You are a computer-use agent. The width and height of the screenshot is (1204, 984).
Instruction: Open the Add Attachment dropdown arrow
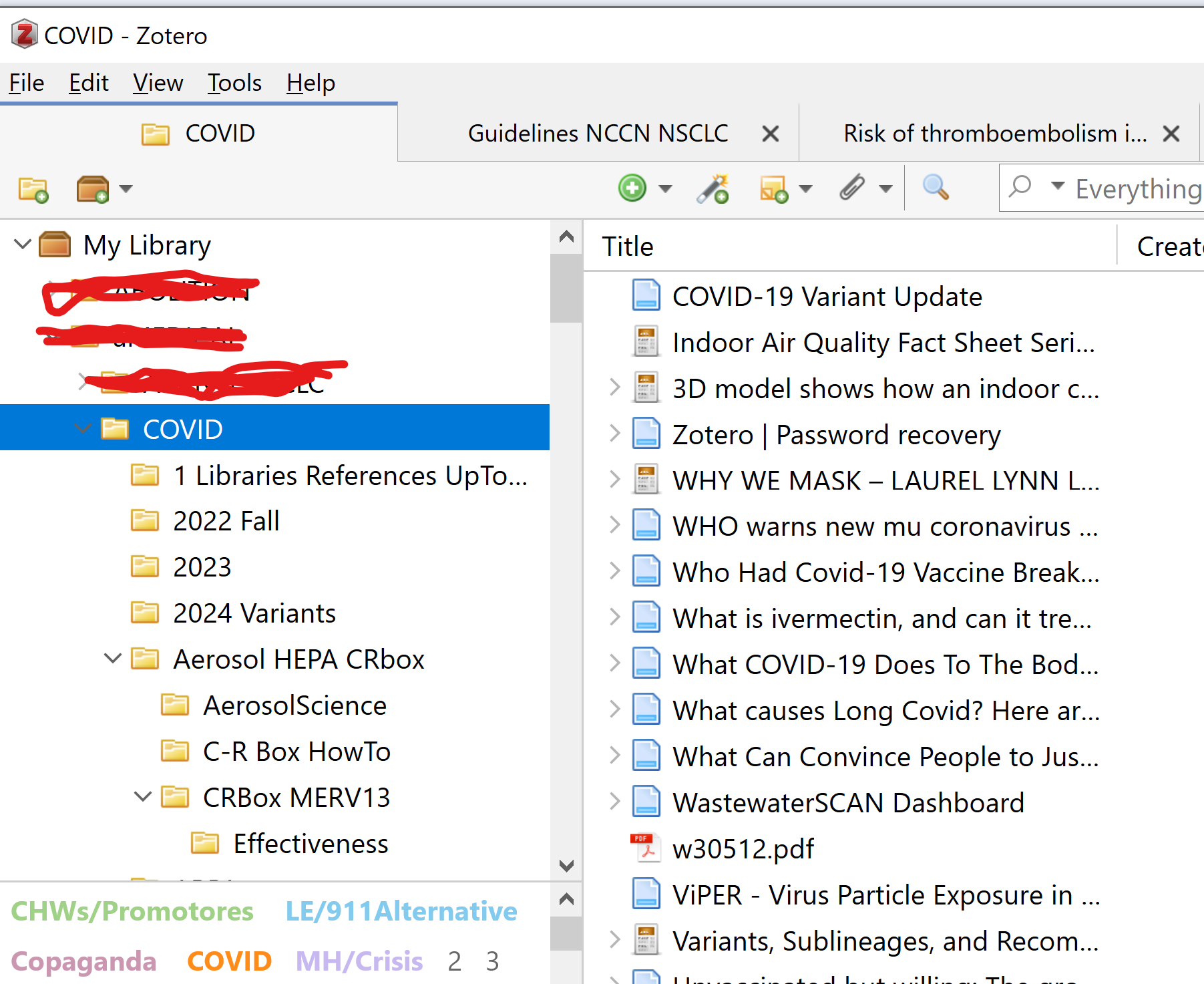(885, 189)
